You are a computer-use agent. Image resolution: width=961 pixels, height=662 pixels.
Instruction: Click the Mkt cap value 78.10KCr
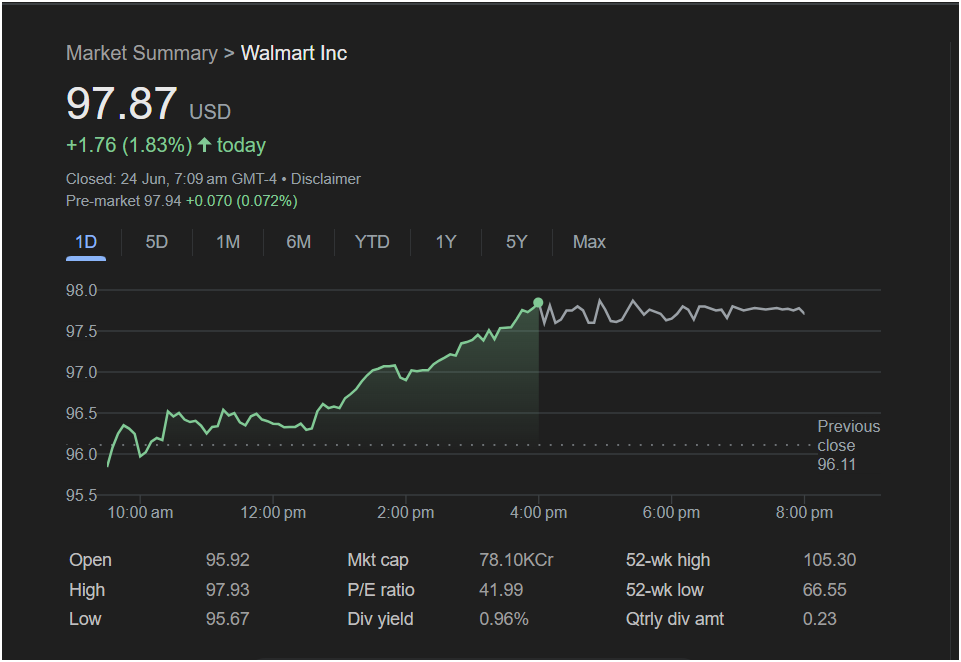click(516, 560)
